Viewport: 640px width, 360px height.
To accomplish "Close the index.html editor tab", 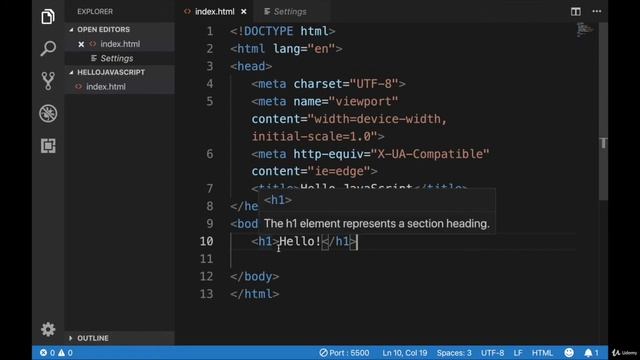I will coord(244,12).
